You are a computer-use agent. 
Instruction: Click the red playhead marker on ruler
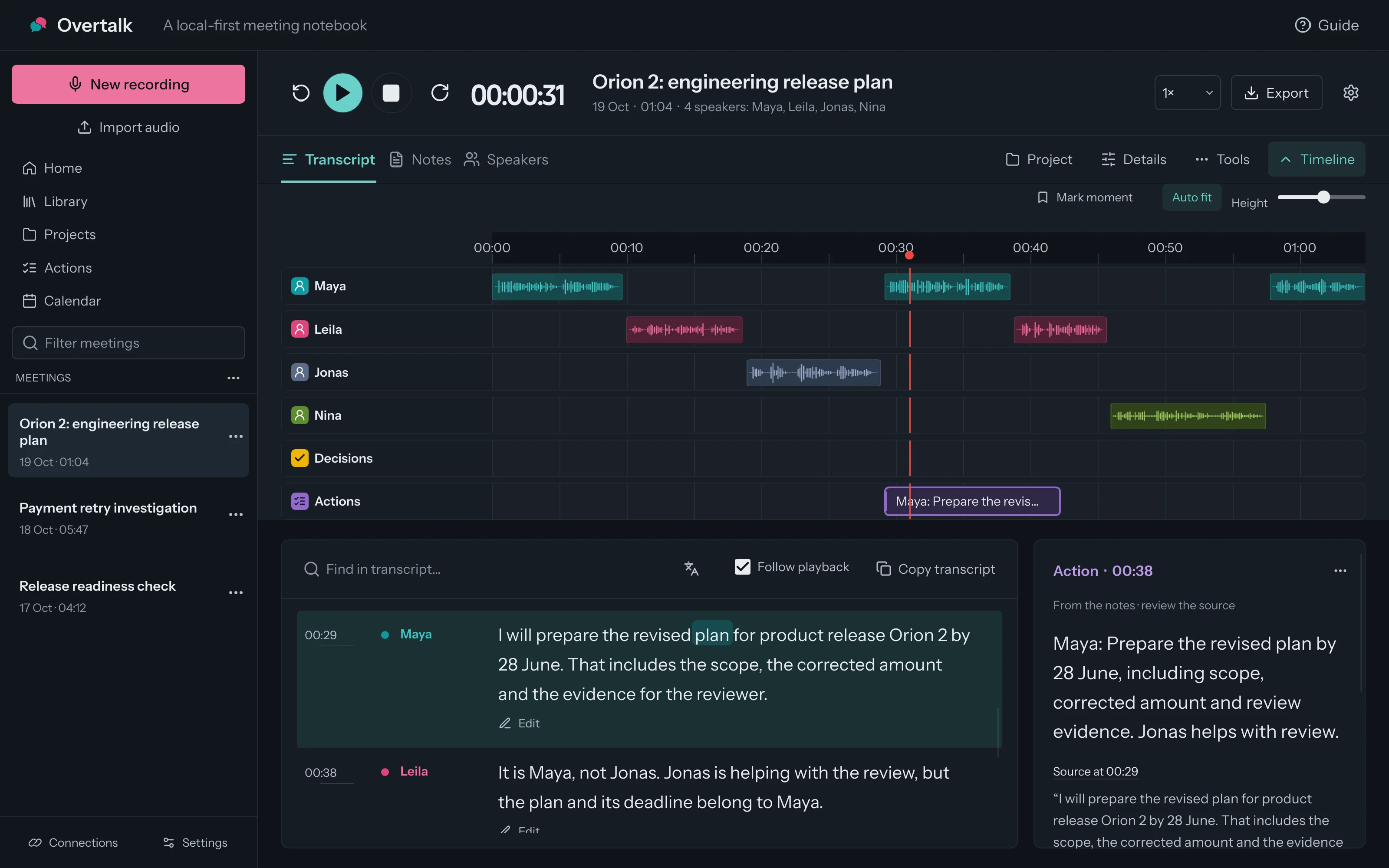(x=909, y=255)
